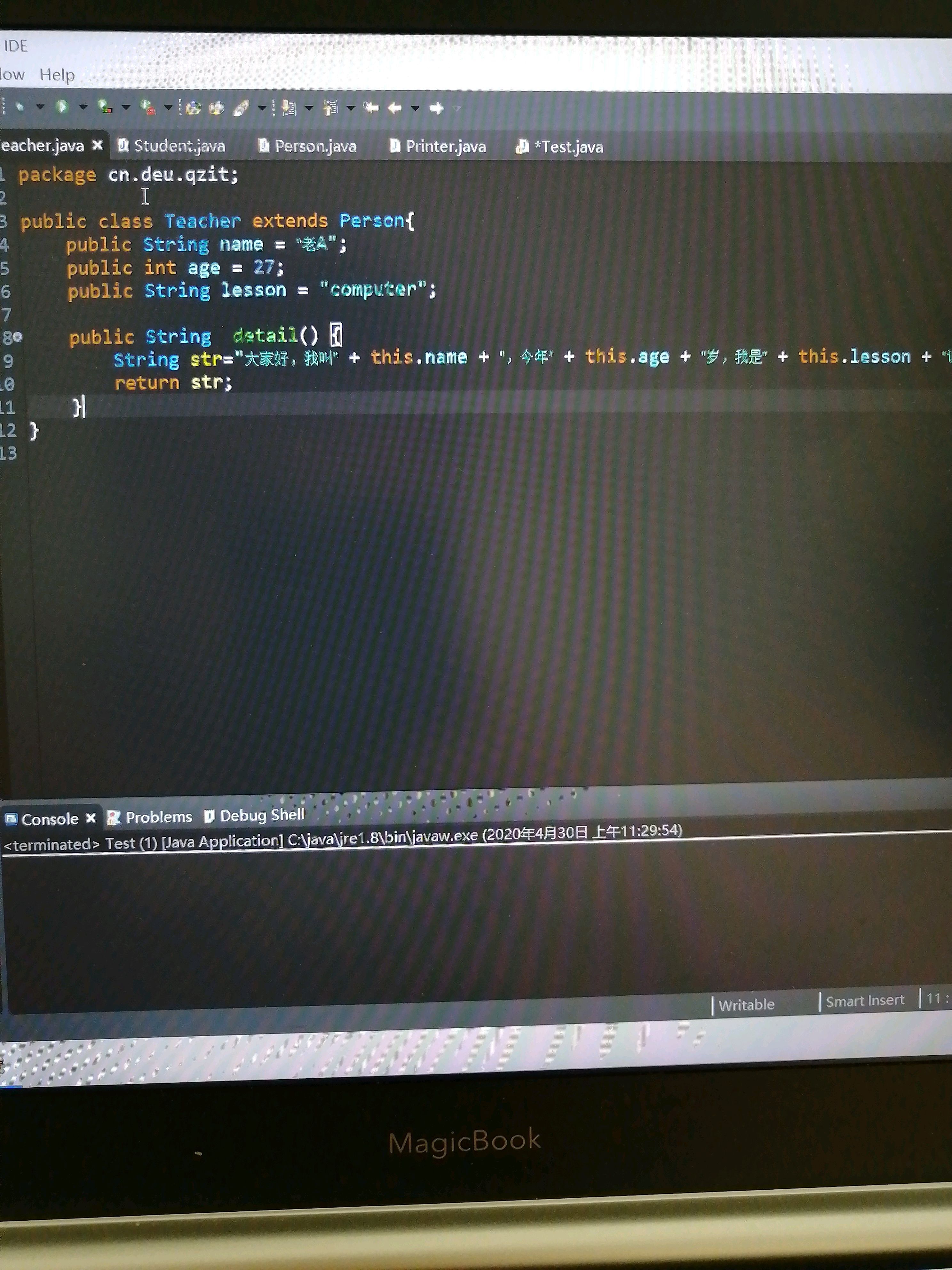The image size is (952, 1270).
Task: Click this.name in line 9
Action: pyautogui.click(x=419, y=357)
